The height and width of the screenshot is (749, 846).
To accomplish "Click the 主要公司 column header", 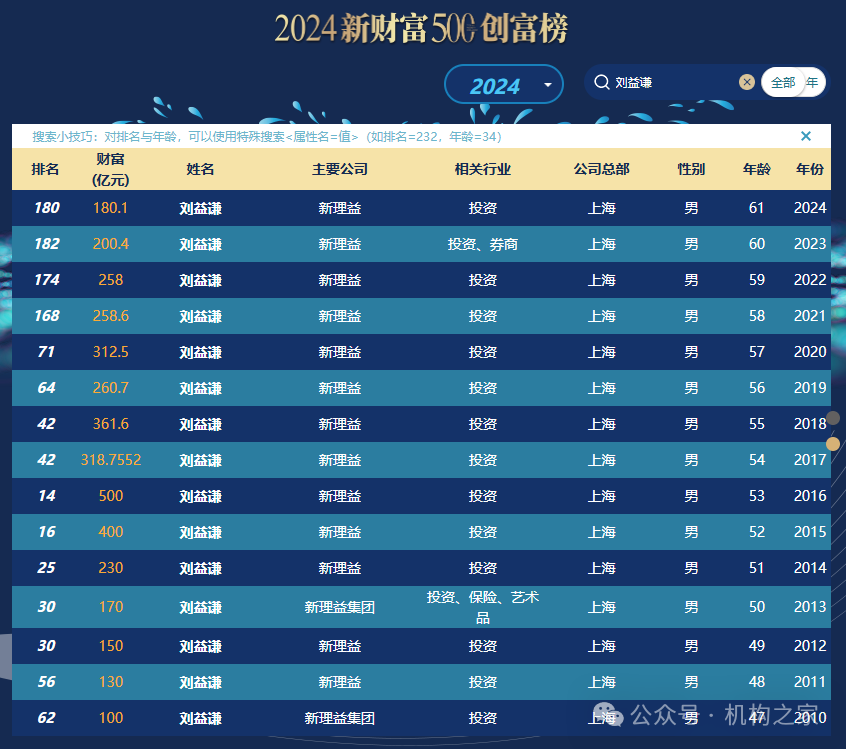I will pos(340,169).
